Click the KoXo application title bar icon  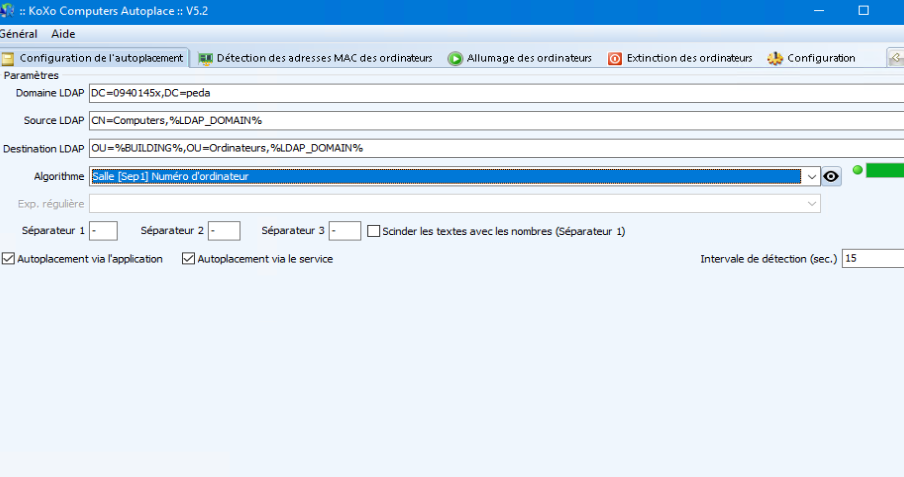coord(7,10)
